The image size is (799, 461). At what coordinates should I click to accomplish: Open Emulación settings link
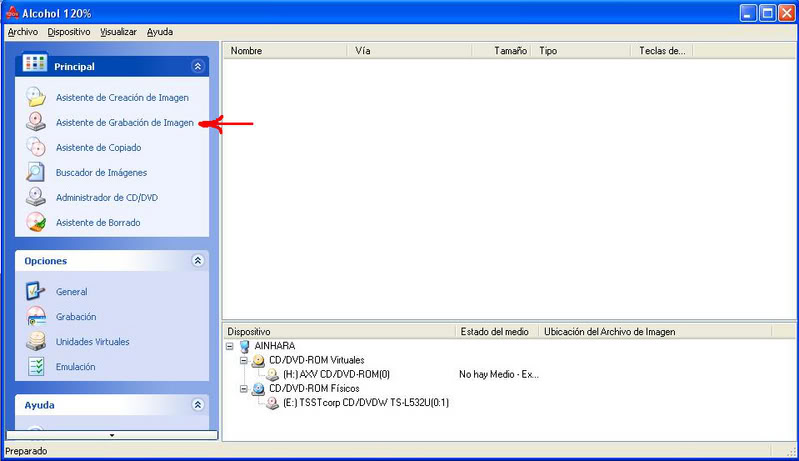(x=75, y=366)
